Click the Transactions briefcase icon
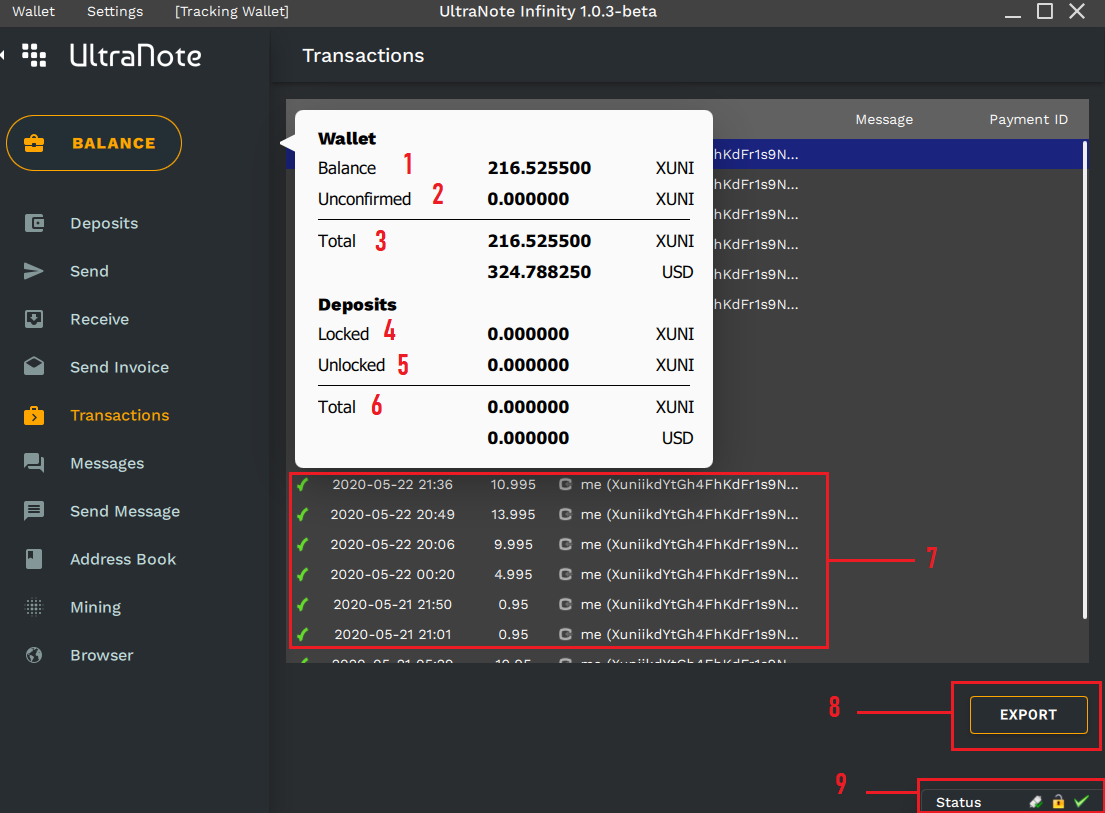 click(34, 415)
